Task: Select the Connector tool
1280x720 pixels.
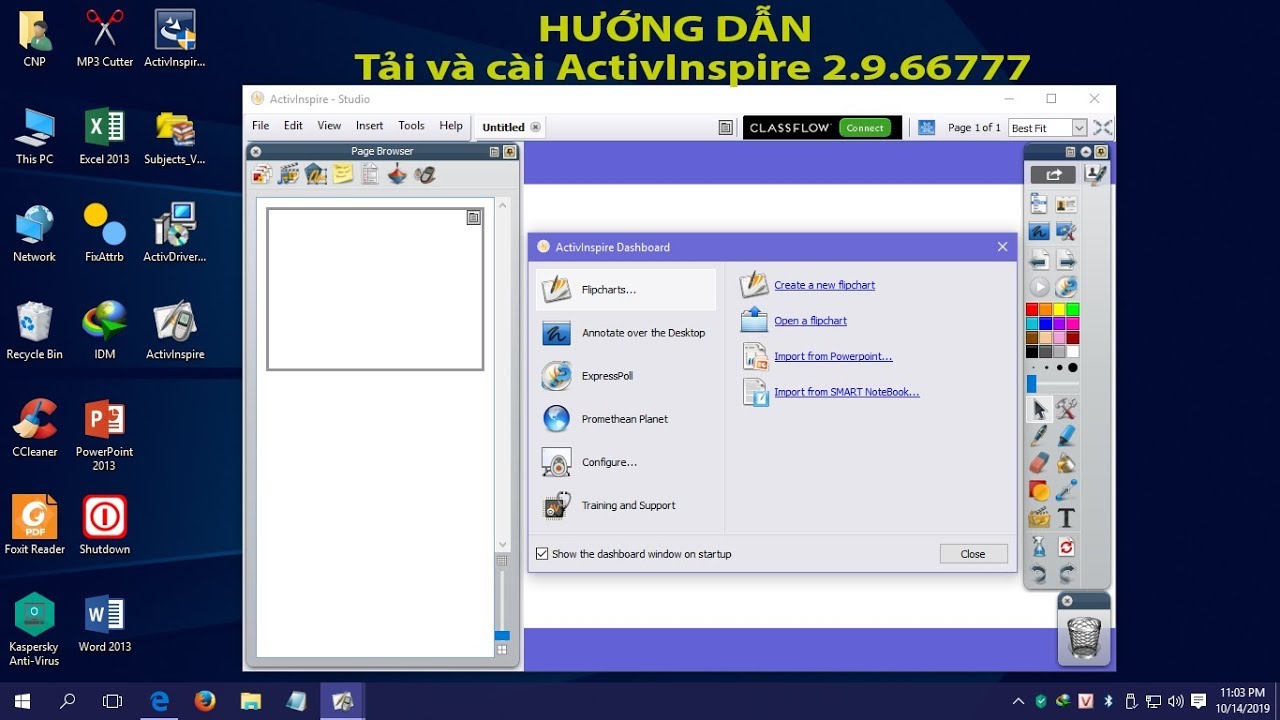Action: pos(1067,490)
